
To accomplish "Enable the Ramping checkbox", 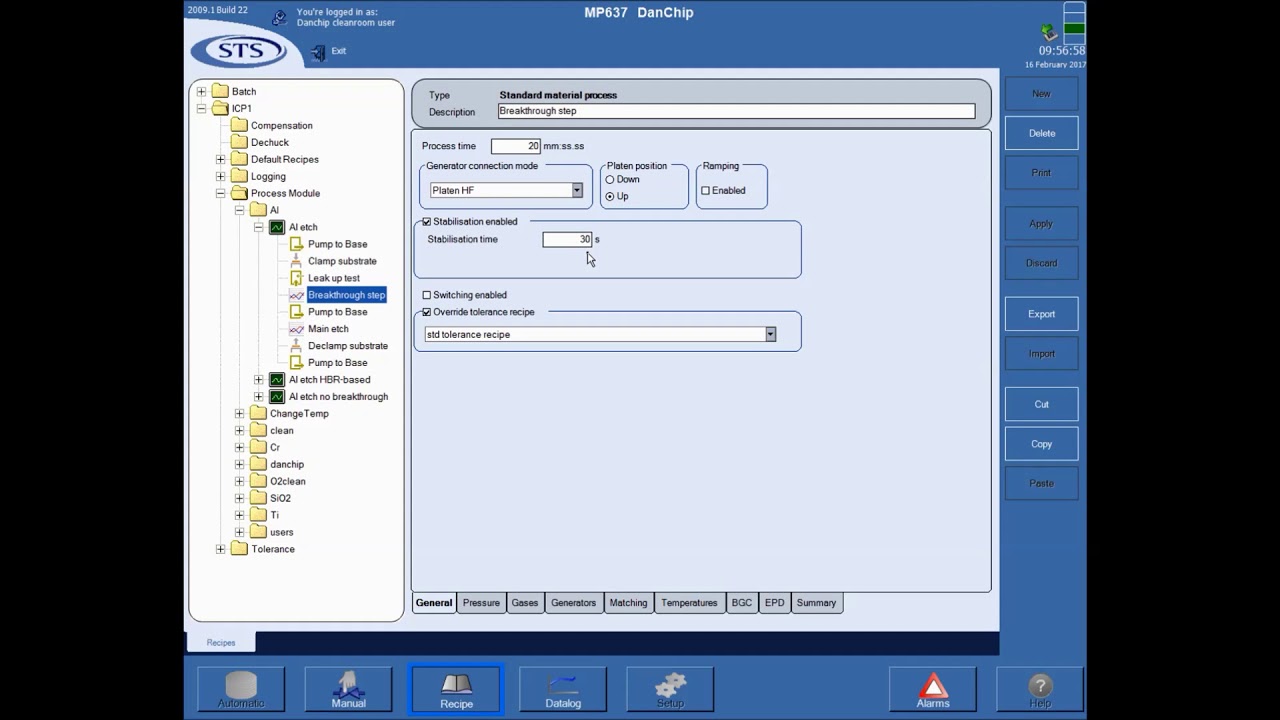I will point(706,190).
